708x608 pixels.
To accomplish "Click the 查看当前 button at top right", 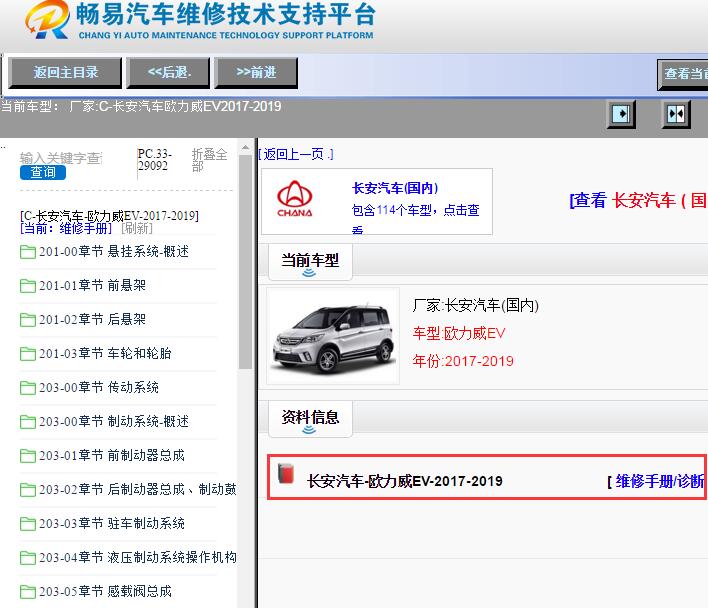I will (x=683, y=74).
